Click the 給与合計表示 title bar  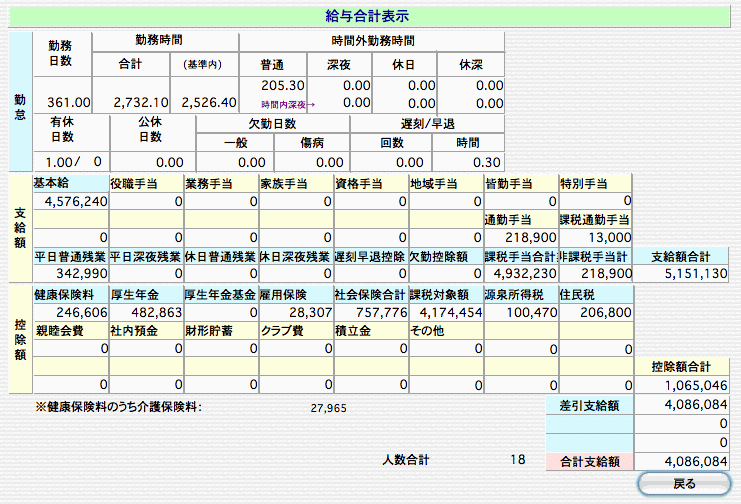pyautogui.click(x=368, y=16)
